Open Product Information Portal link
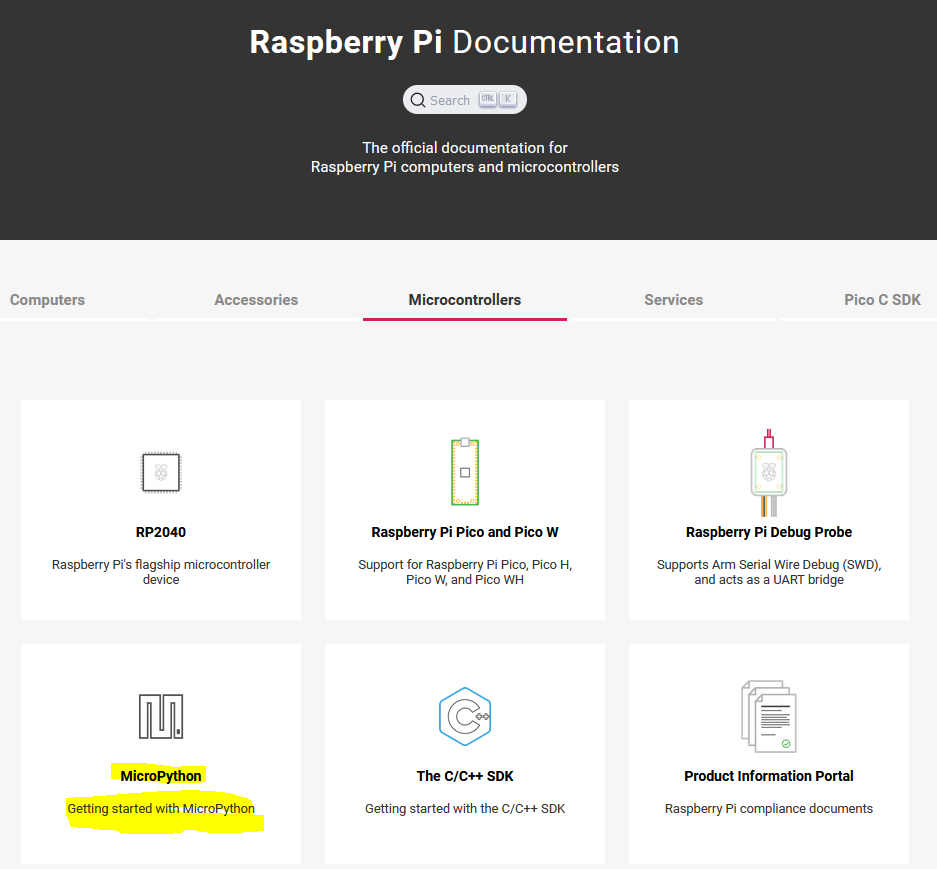 (768, 776)
